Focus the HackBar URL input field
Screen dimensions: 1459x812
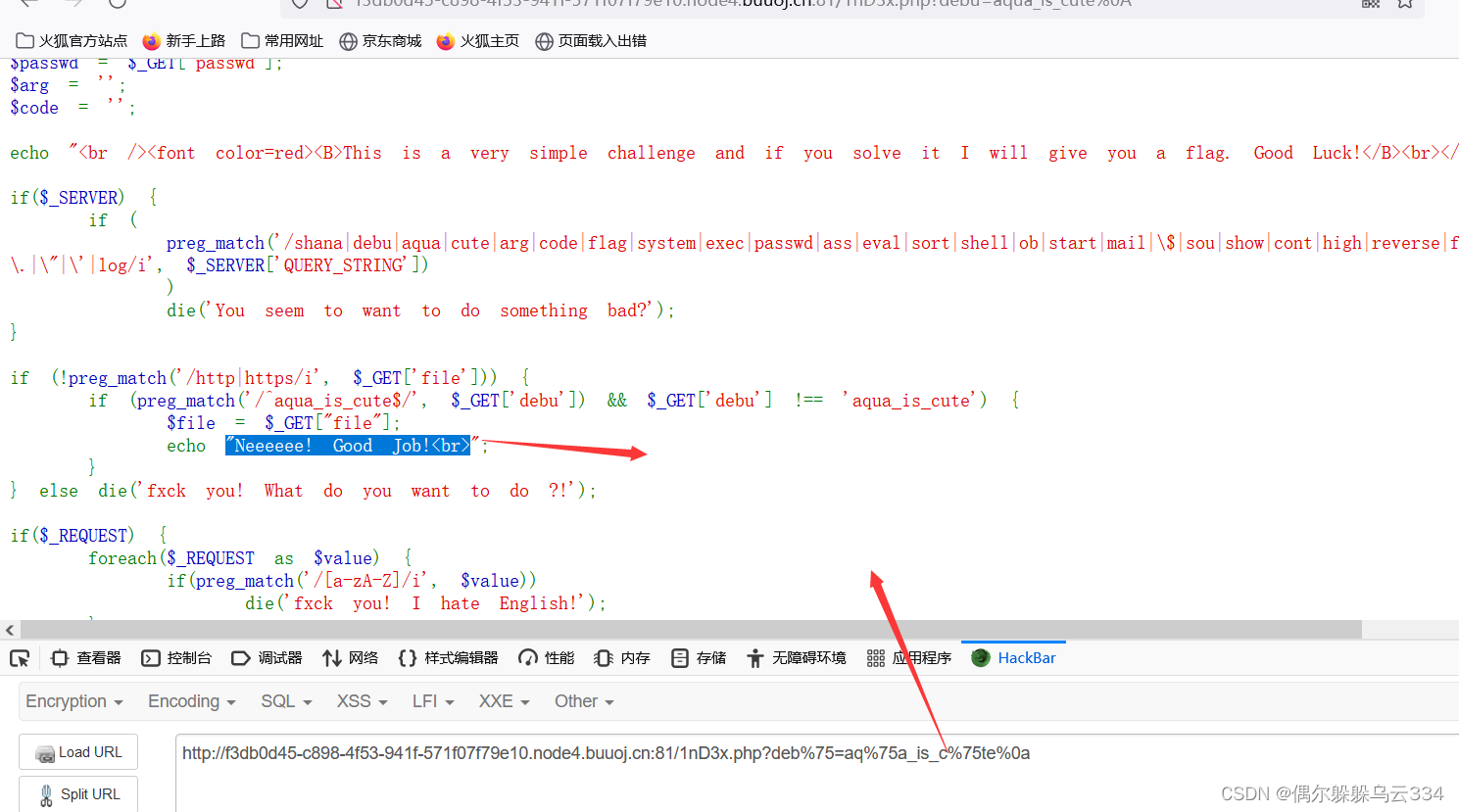817,773
